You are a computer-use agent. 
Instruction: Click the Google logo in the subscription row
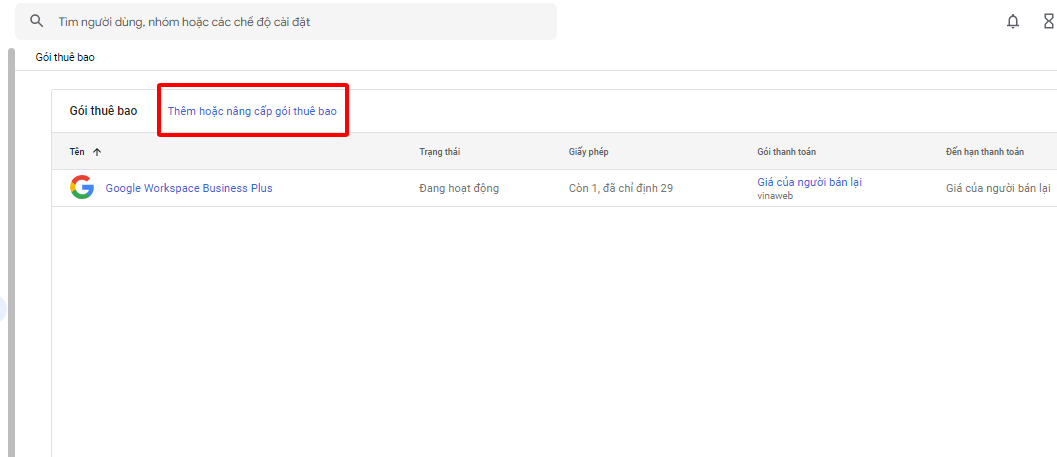(x=82, y=187)
